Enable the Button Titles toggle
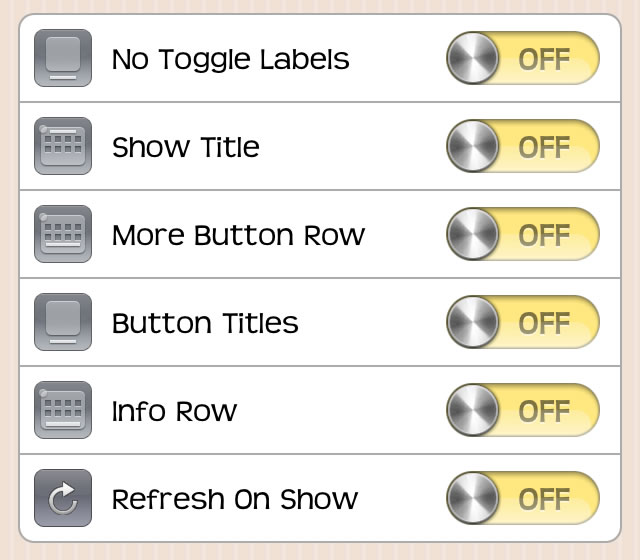This screenshot has width=640, height=560. tap(523, 322)
